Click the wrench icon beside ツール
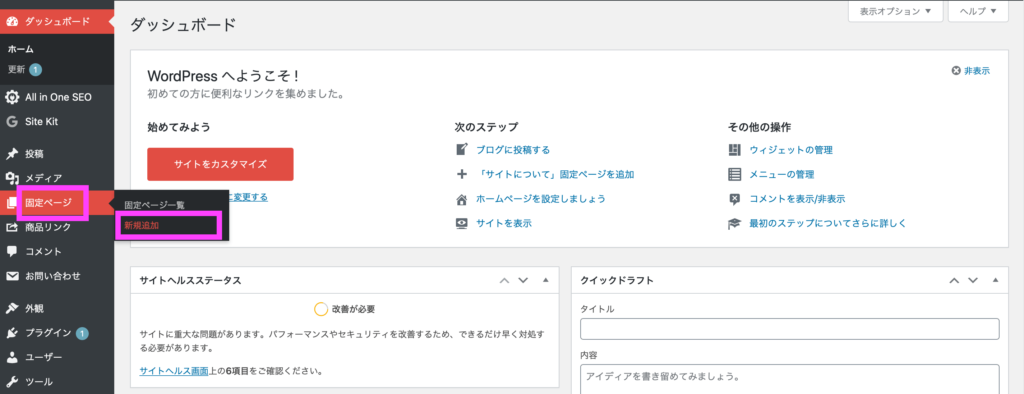This screenshot has height=394, width=1024. (12, 382)
